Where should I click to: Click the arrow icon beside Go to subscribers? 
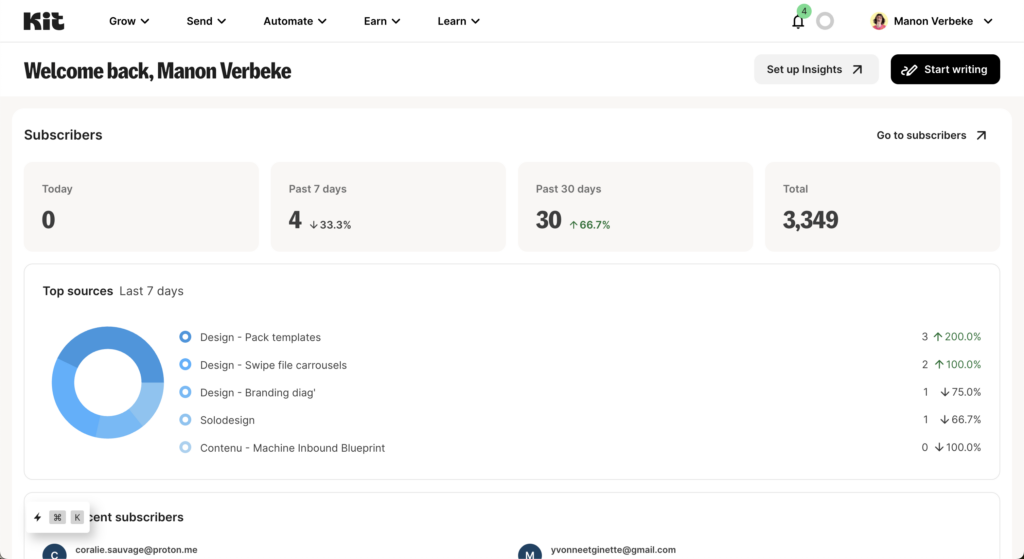pos(981,135)
